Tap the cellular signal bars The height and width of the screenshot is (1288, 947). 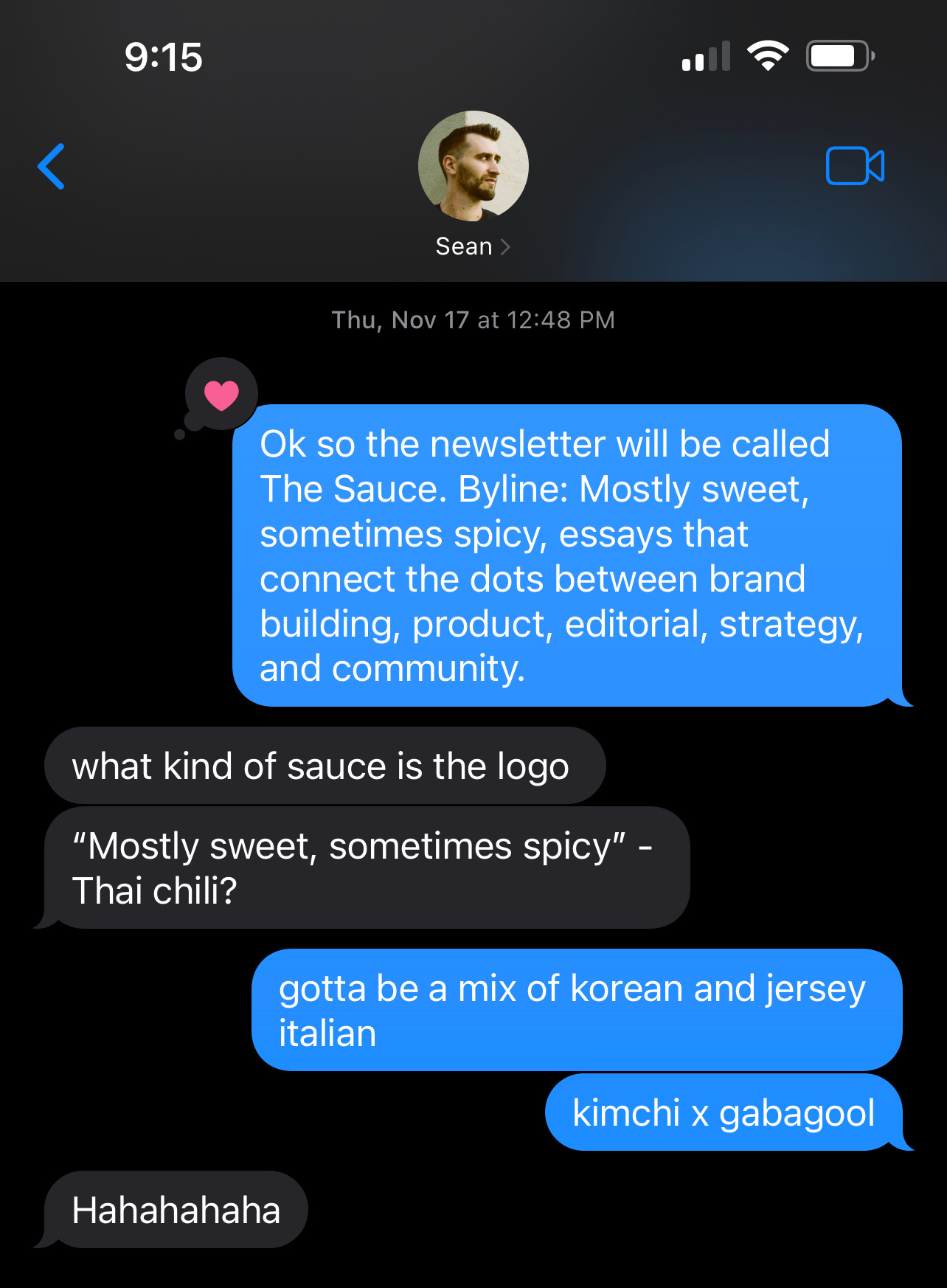[x=706, y=56]
